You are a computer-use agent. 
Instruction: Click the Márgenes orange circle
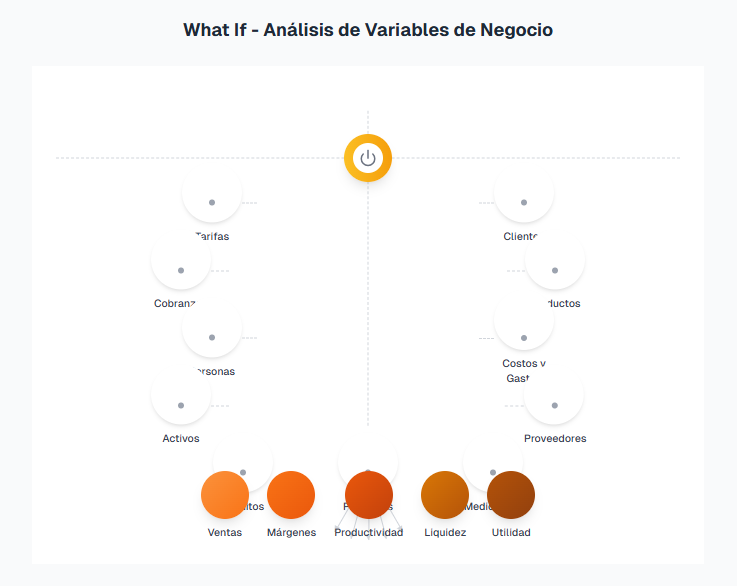[x=291, y=495]
